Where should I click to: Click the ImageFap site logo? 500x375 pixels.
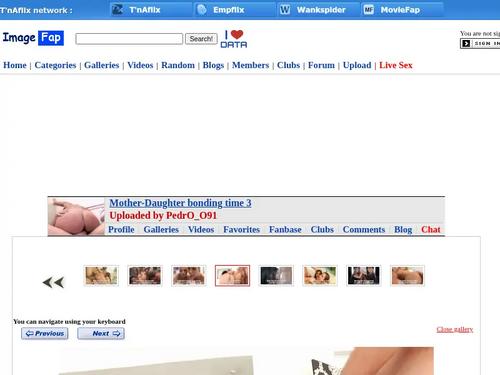tap(33, 38)
